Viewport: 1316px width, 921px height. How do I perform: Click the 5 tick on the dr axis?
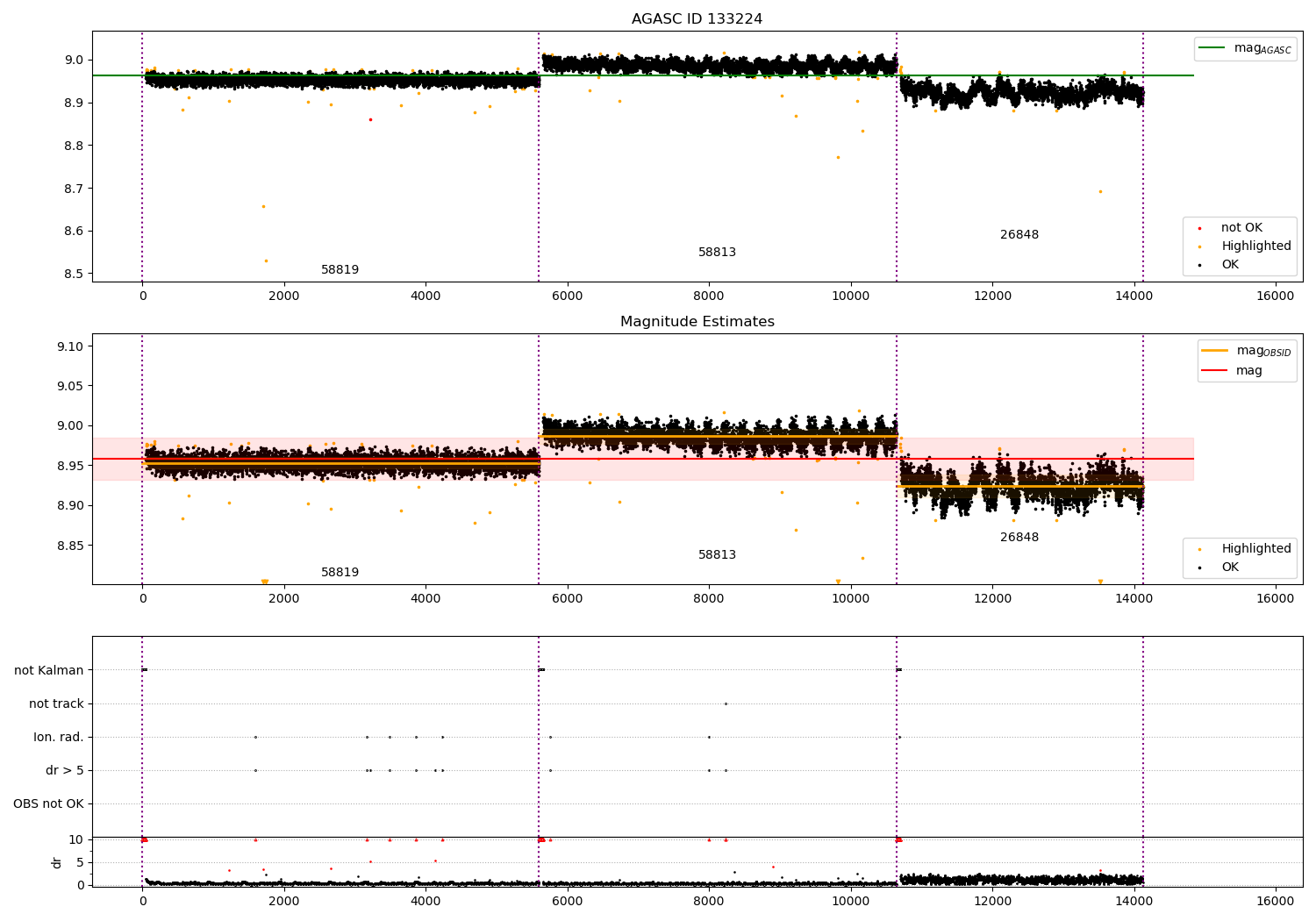coord(80,863)
